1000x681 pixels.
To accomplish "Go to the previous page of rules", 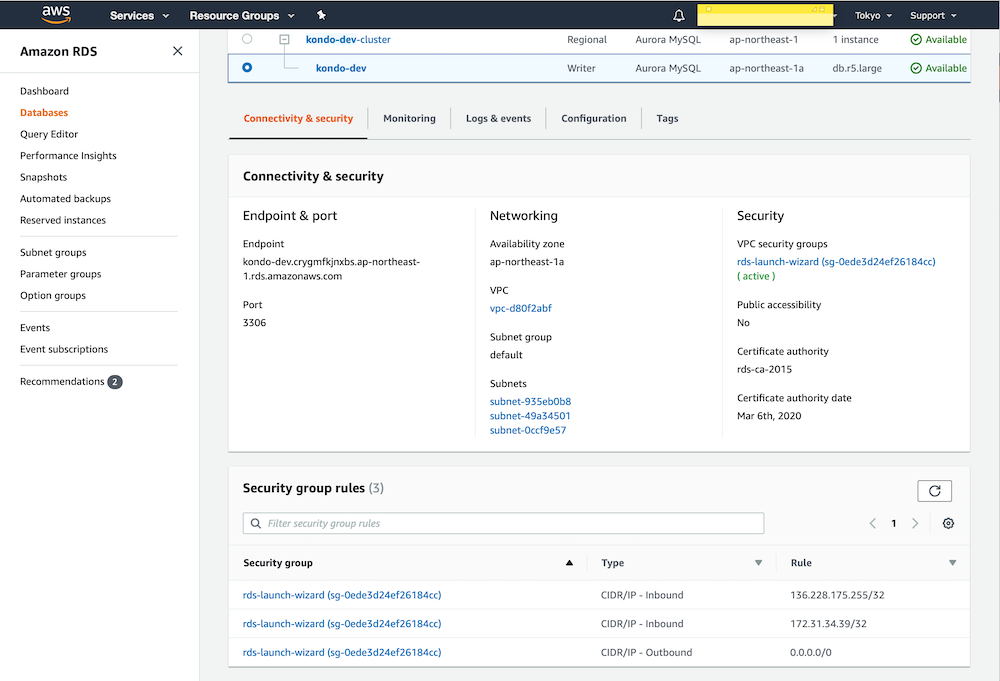I will tap(872, 522).
